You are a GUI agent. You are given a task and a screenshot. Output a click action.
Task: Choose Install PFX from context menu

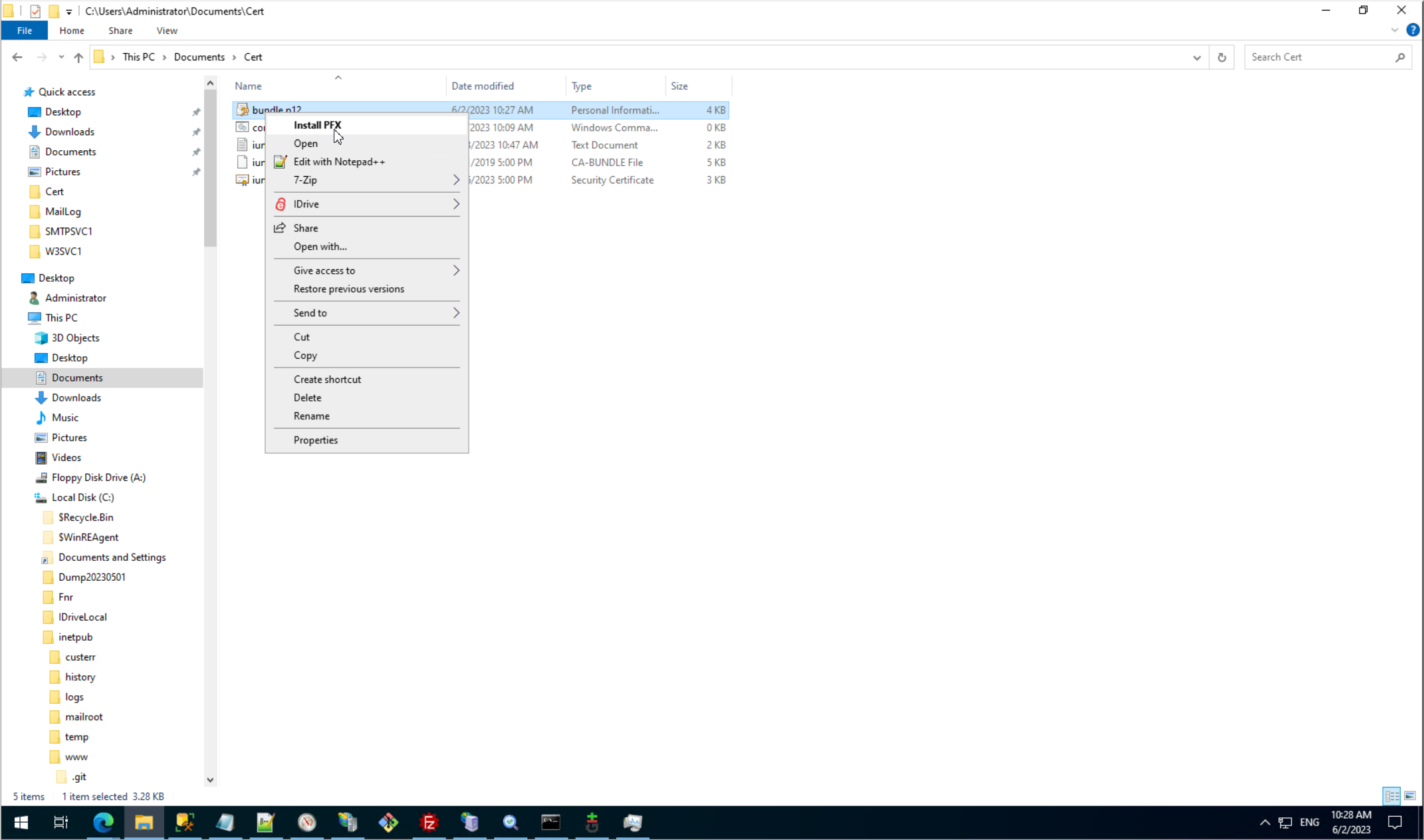[317, 125]
